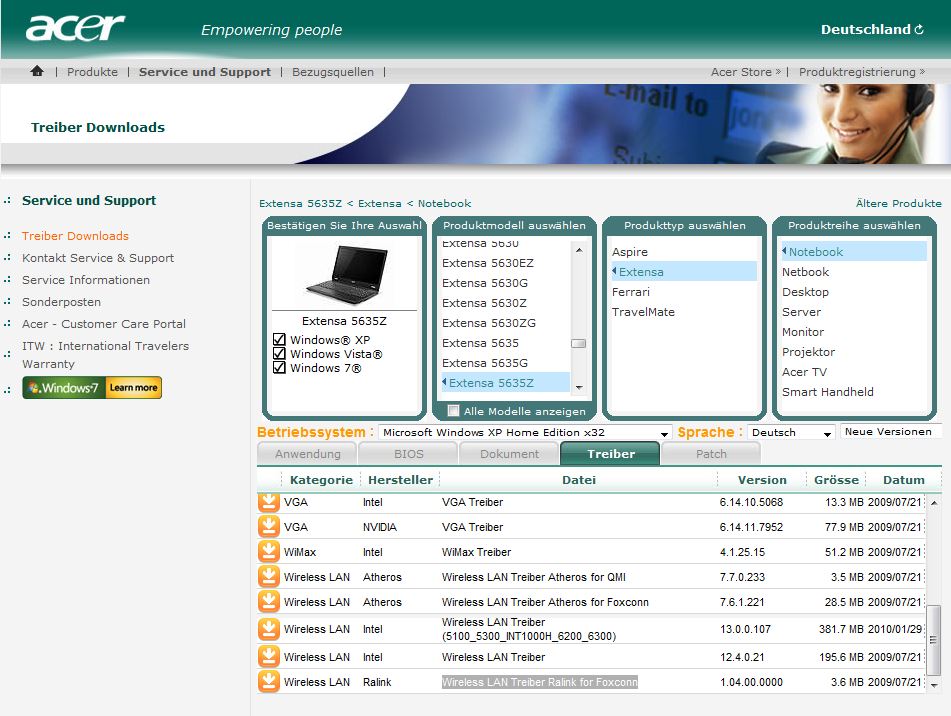Toggle the Windows Vista checkbox

[279, 353]
